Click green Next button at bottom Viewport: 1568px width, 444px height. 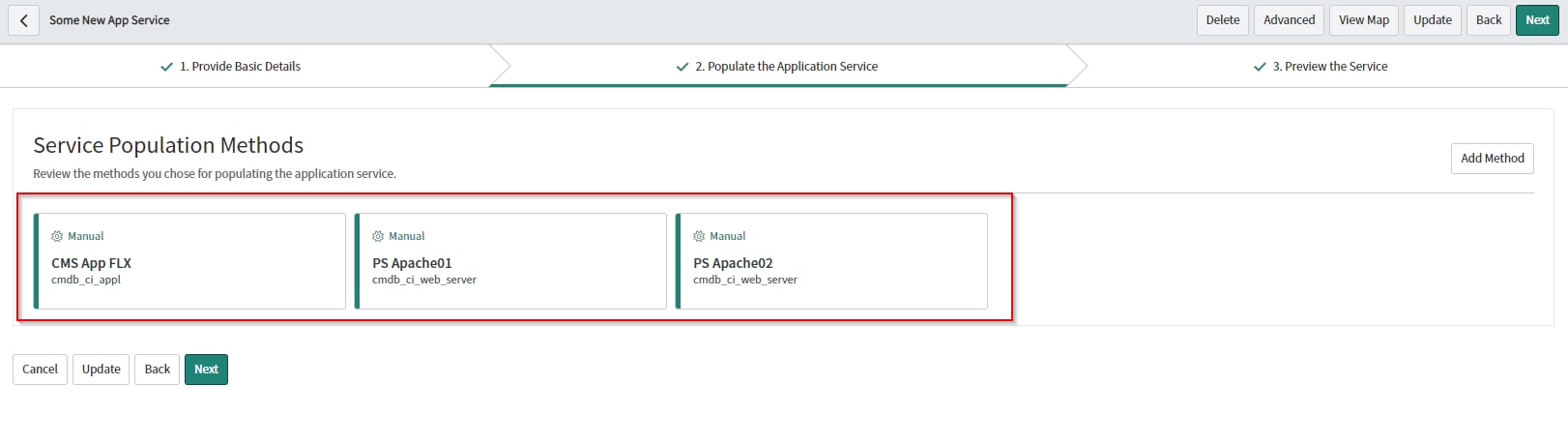[206, 370]
